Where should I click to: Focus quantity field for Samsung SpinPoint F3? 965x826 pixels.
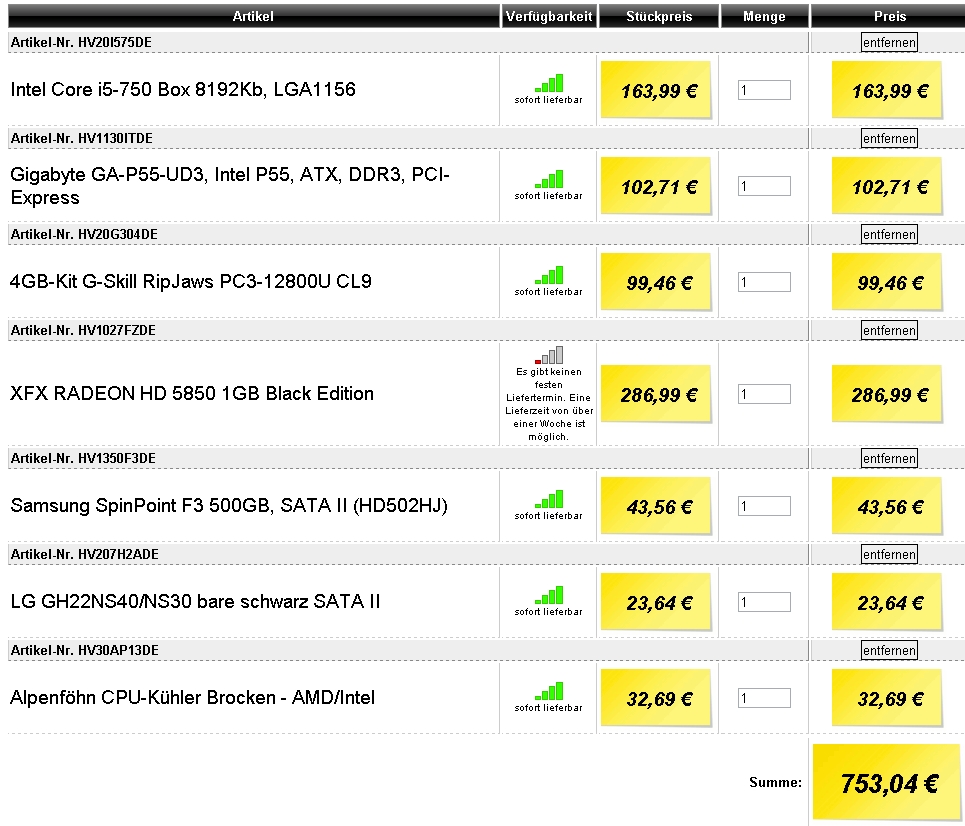coord(764,506)
